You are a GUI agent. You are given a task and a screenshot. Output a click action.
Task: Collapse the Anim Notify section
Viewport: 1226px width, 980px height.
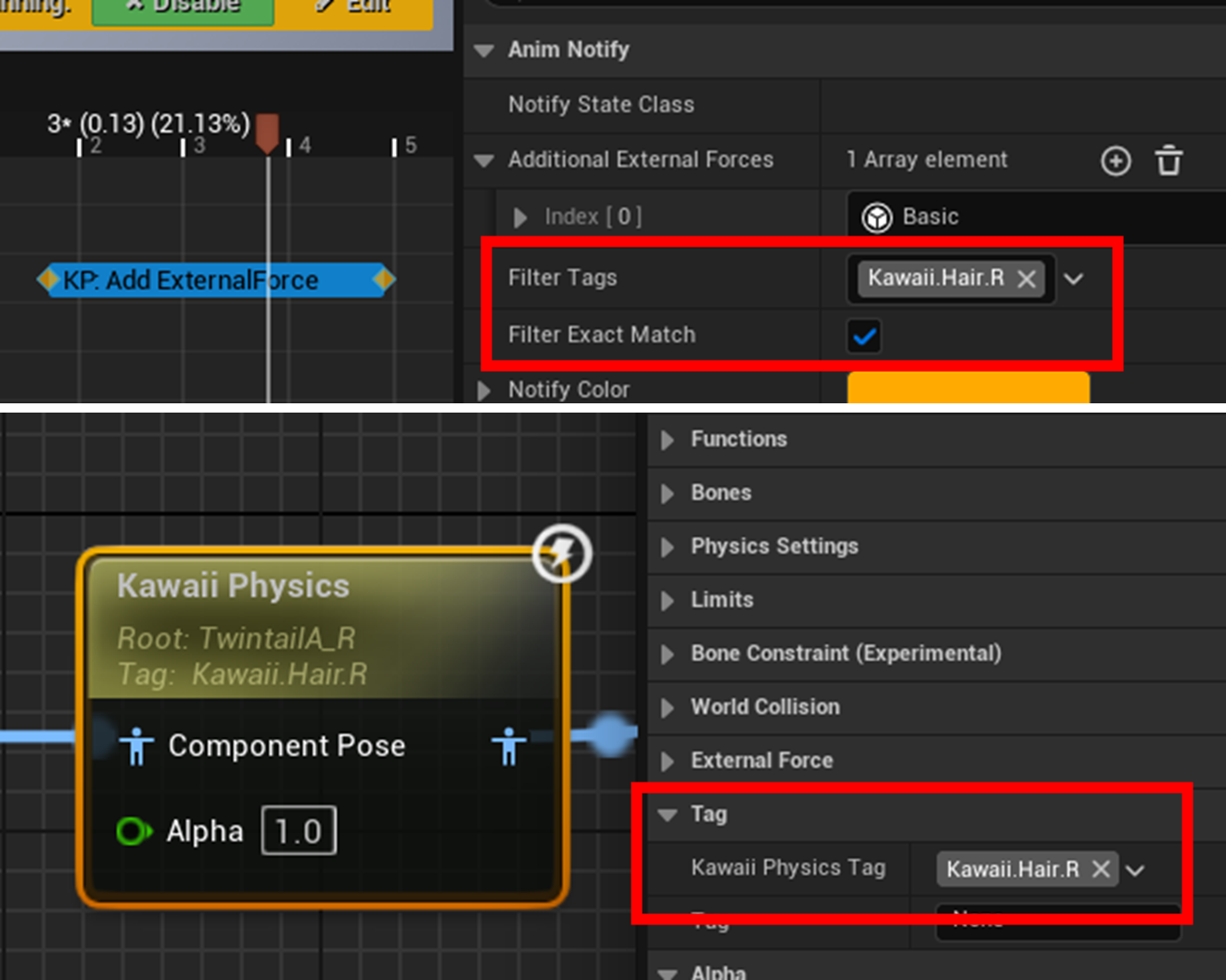(x=483, y=50)
